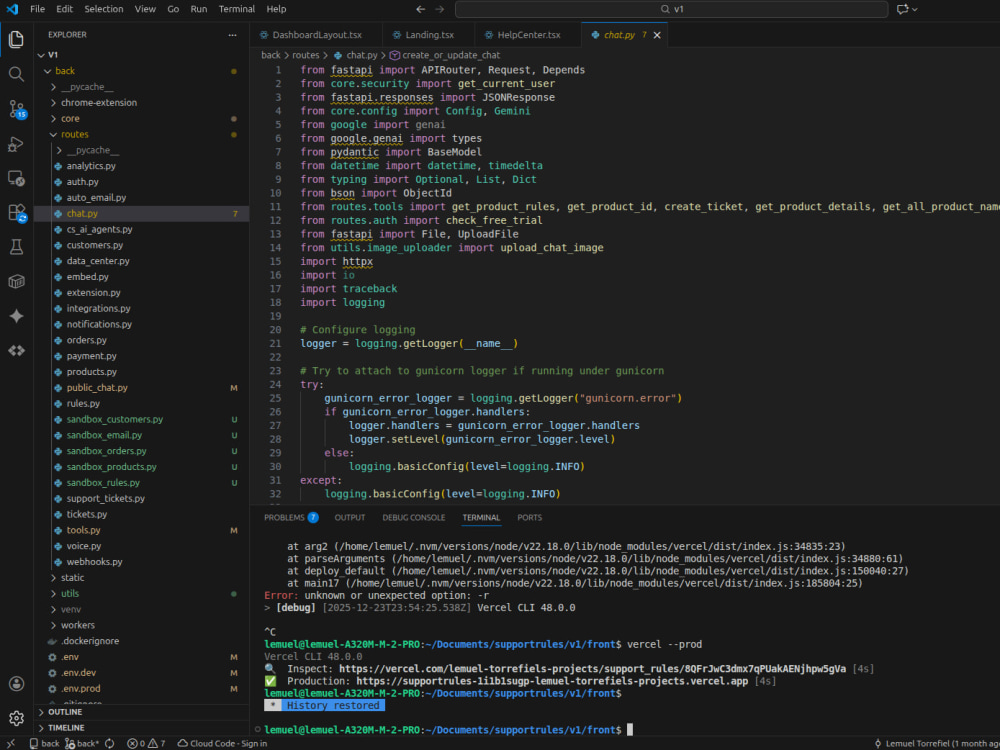
Task: Click line number 20 in the editor gutter
Action: [275, 330]
